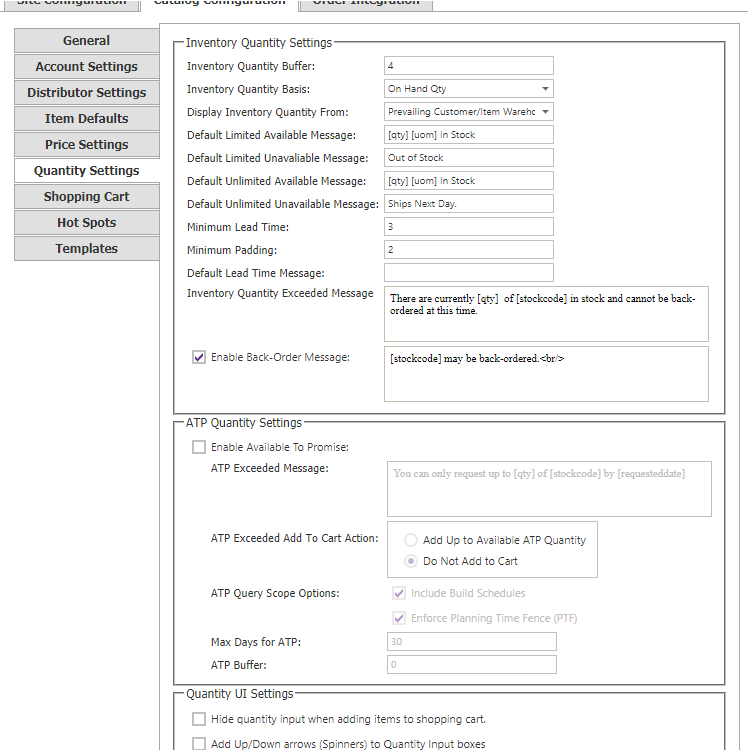Click the Minimum Lead Time field
This screenshot has height=751, width=748.
(x=468, y=227)
